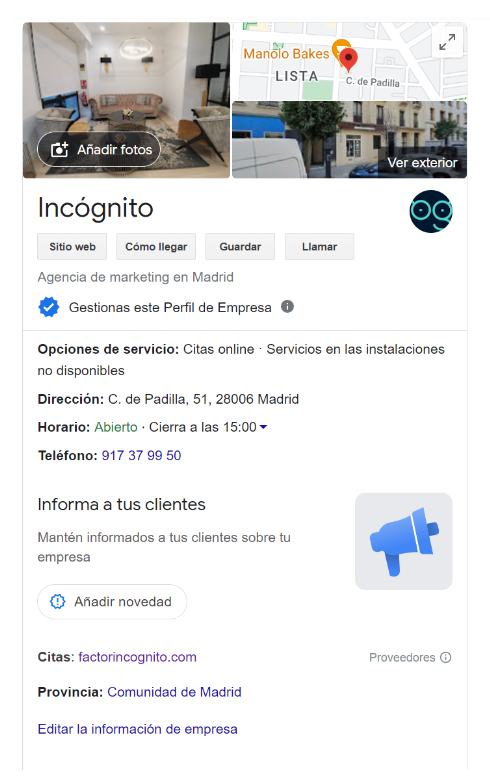Expand the opening hours dropdown arrow
The image size is (490, 779).
pos(263,427)
